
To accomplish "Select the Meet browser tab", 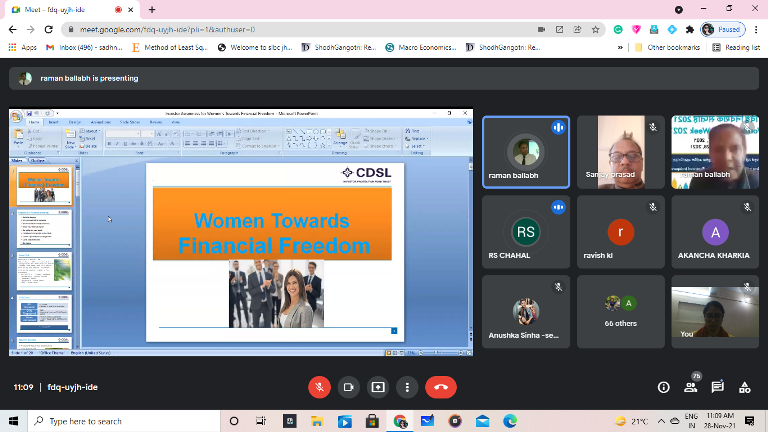I will 72,9.
